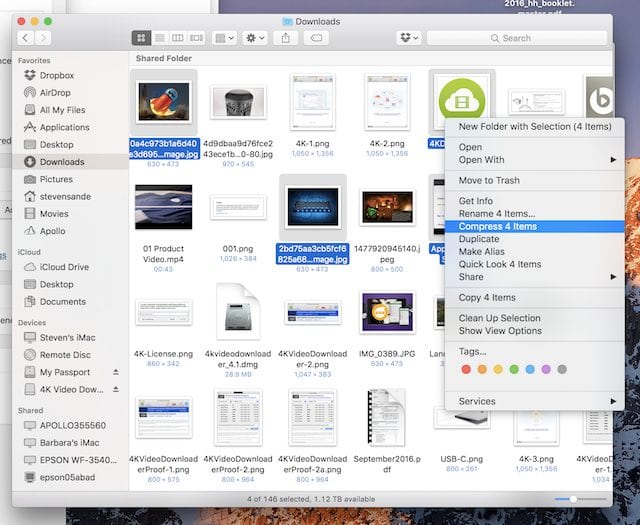Image resolution: width=640 pixels, height=525 pixels.
Task: Select Dropbox in Favorites sidebar
Action: (x=57, y=75)
